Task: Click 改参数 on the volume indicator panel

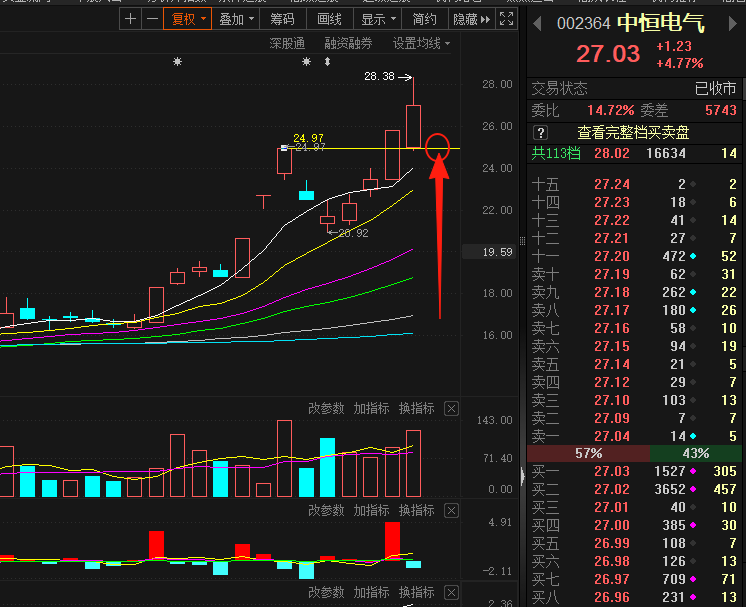Action: pos(326,408)
